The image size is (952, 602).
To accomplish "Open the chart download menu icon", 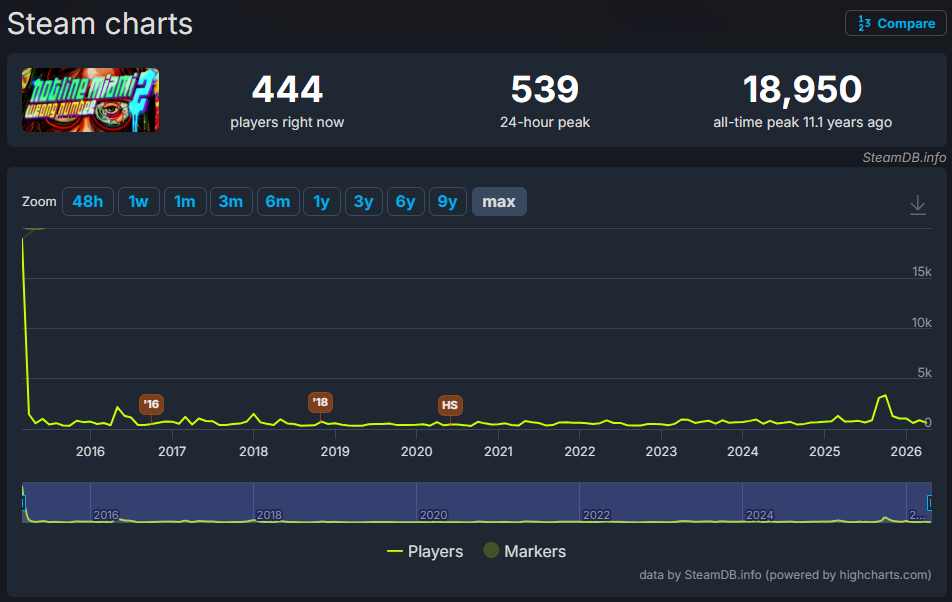I will [x=917, y=205].
